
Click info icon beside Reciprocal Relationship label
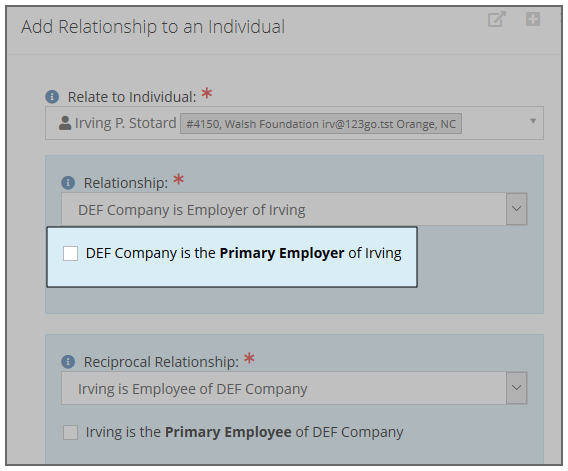click(68, 362)
